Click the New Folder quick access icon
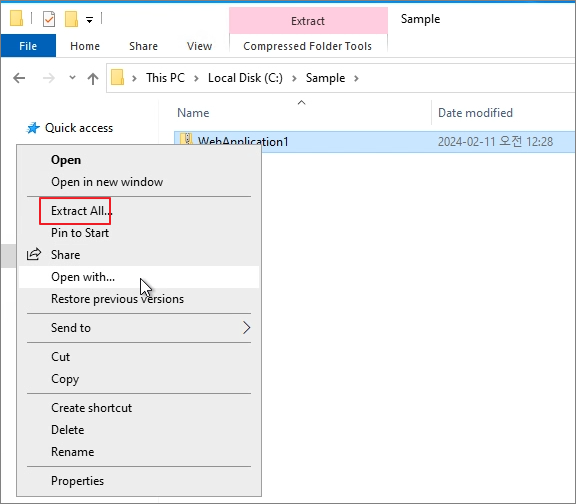576x504 pixels. pos(71,19)
